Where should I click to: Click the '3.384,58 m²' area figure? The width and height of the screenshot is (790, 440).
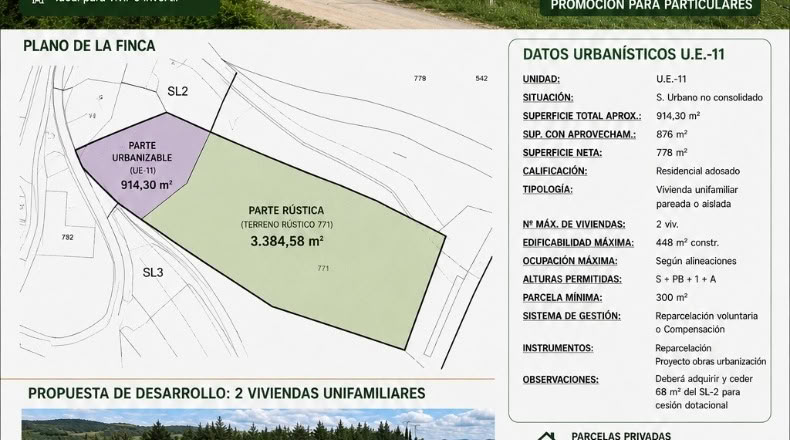[287, 241]
